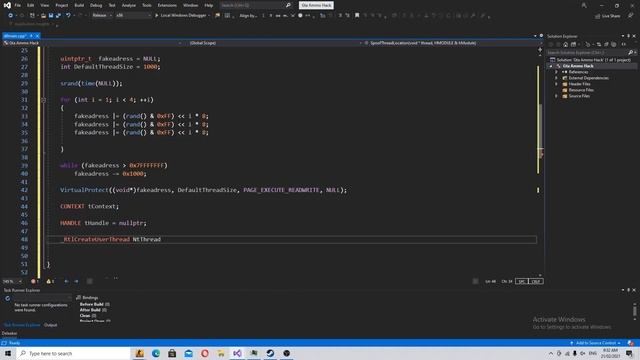
Task: Click the previous issue arrow icon
Action: [x=66, y=281]
